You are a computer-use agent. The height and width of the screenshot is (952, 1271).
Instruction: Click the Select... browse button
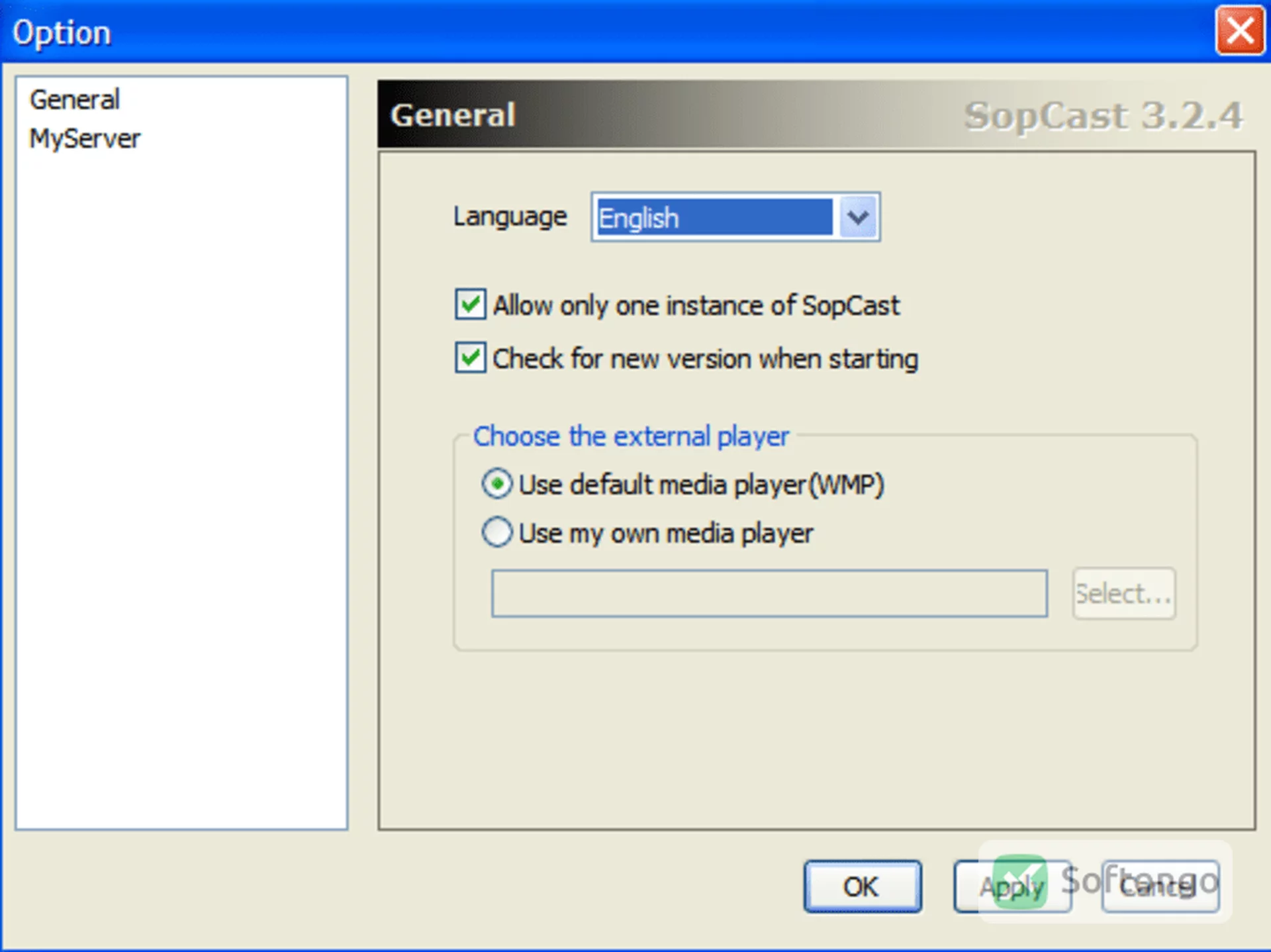[x=1124, y=593]
